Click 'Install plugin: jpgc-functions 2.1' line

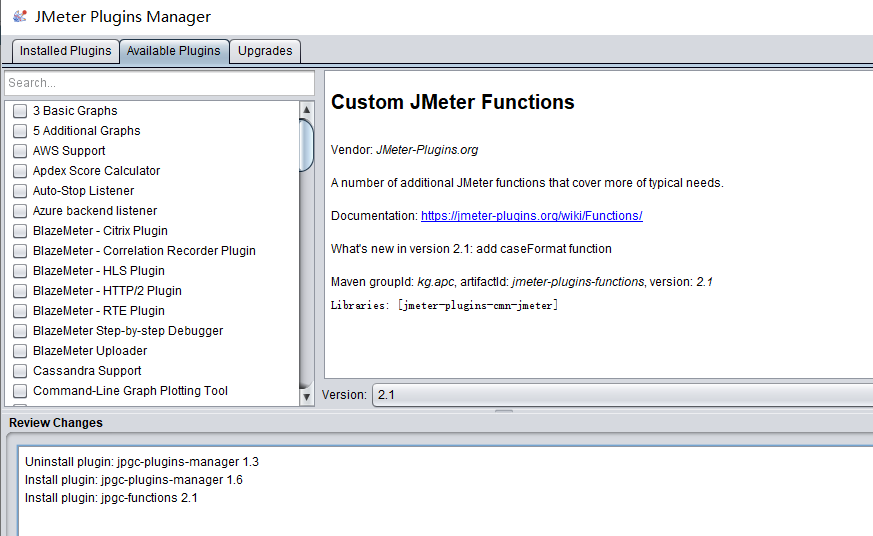pos(111,498)
